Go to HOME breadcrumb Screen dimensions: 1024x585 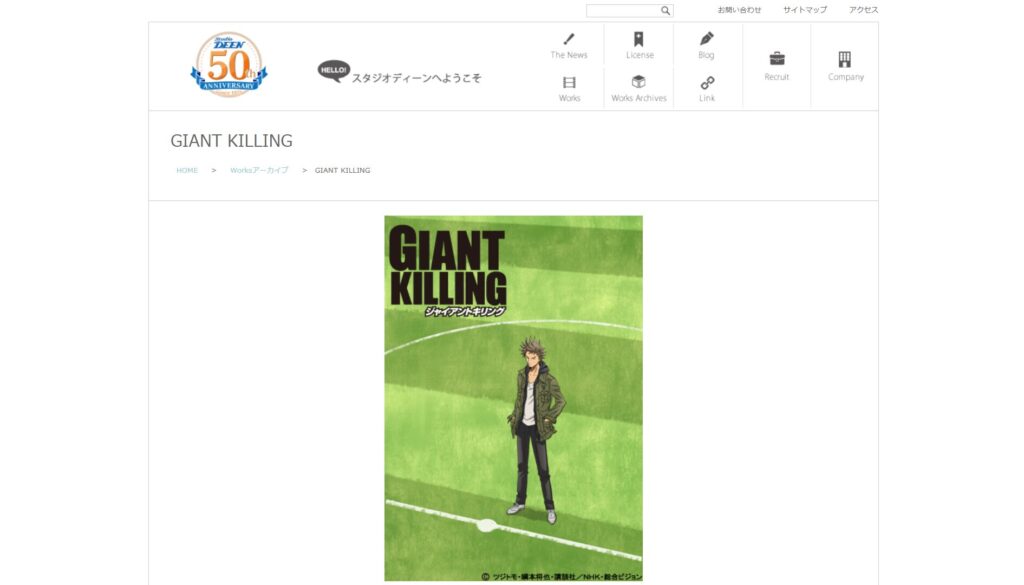click(187, 170)
